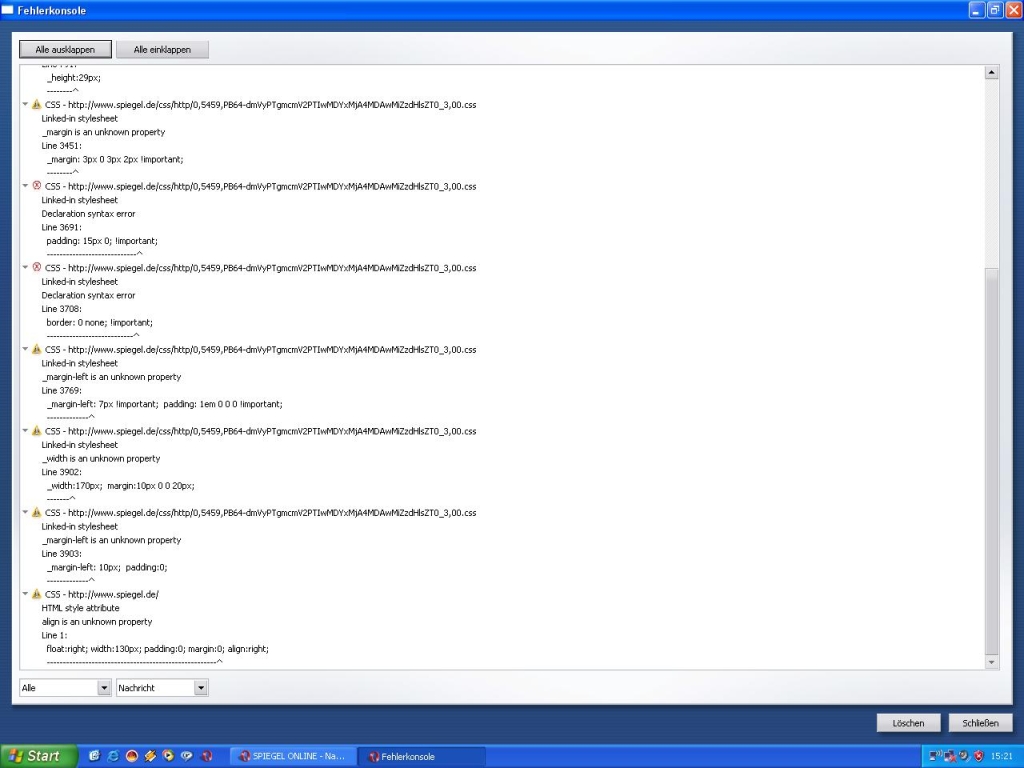Open the 'Alle' filter dropdown
The image size is (1024, 768).
coord(65,688)
